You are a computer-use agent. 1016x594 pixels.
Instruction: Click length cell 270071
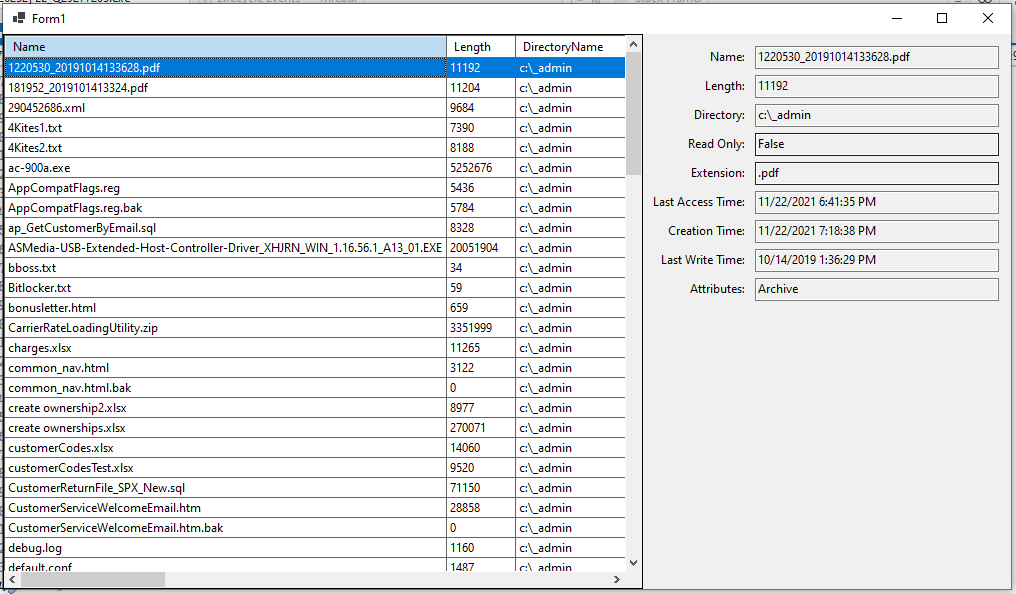pyautogui.click(x=481, y=428)
